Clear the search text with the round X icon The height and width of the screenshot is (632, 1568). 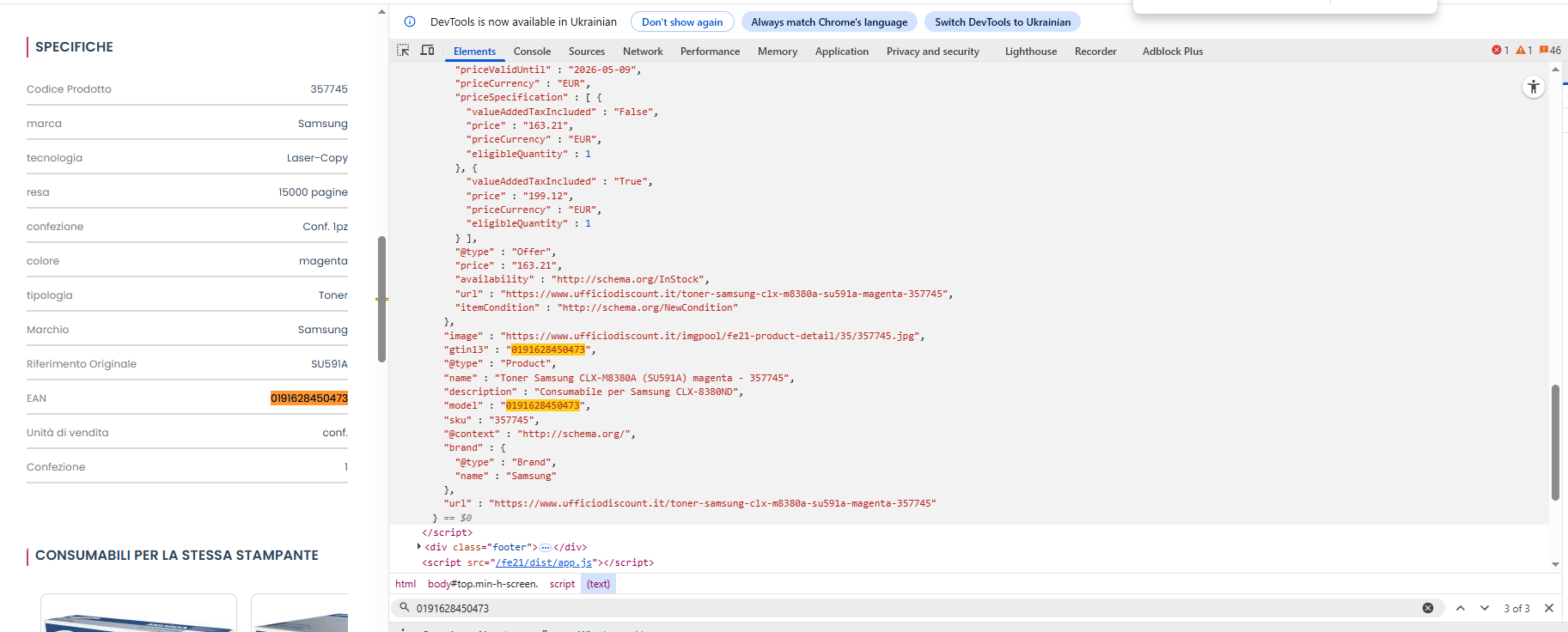1428,608
